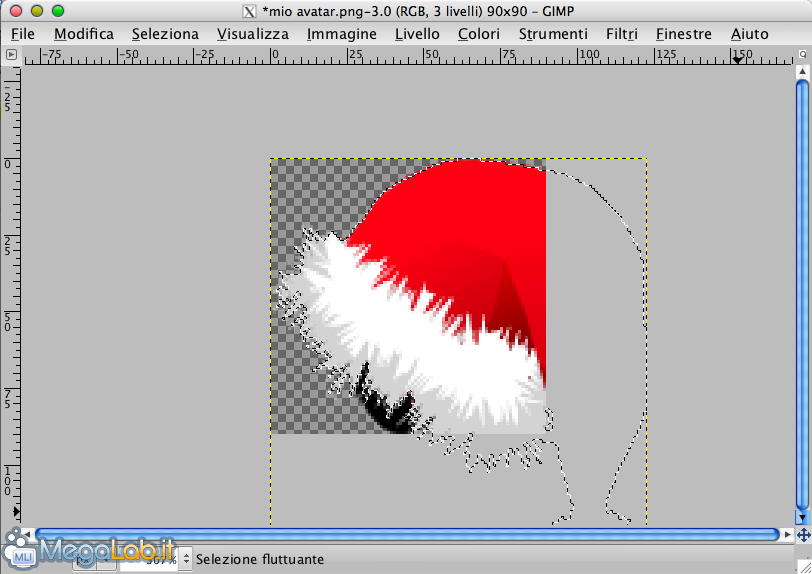
Task: Open the Strumenti menu
Action: pos(553,34)
